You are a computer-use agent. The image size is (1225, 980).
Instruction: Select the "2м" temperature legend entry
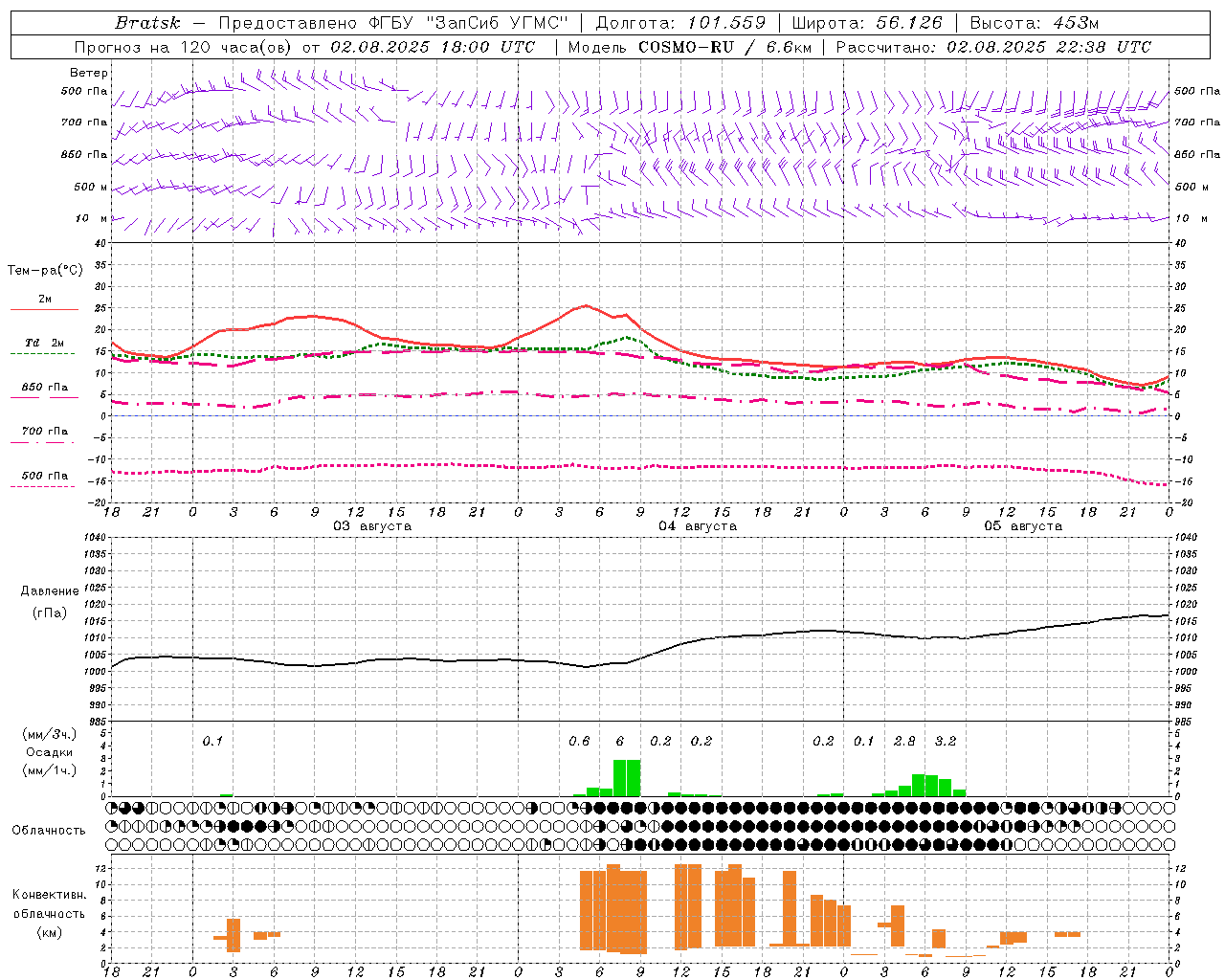point(45,300)
